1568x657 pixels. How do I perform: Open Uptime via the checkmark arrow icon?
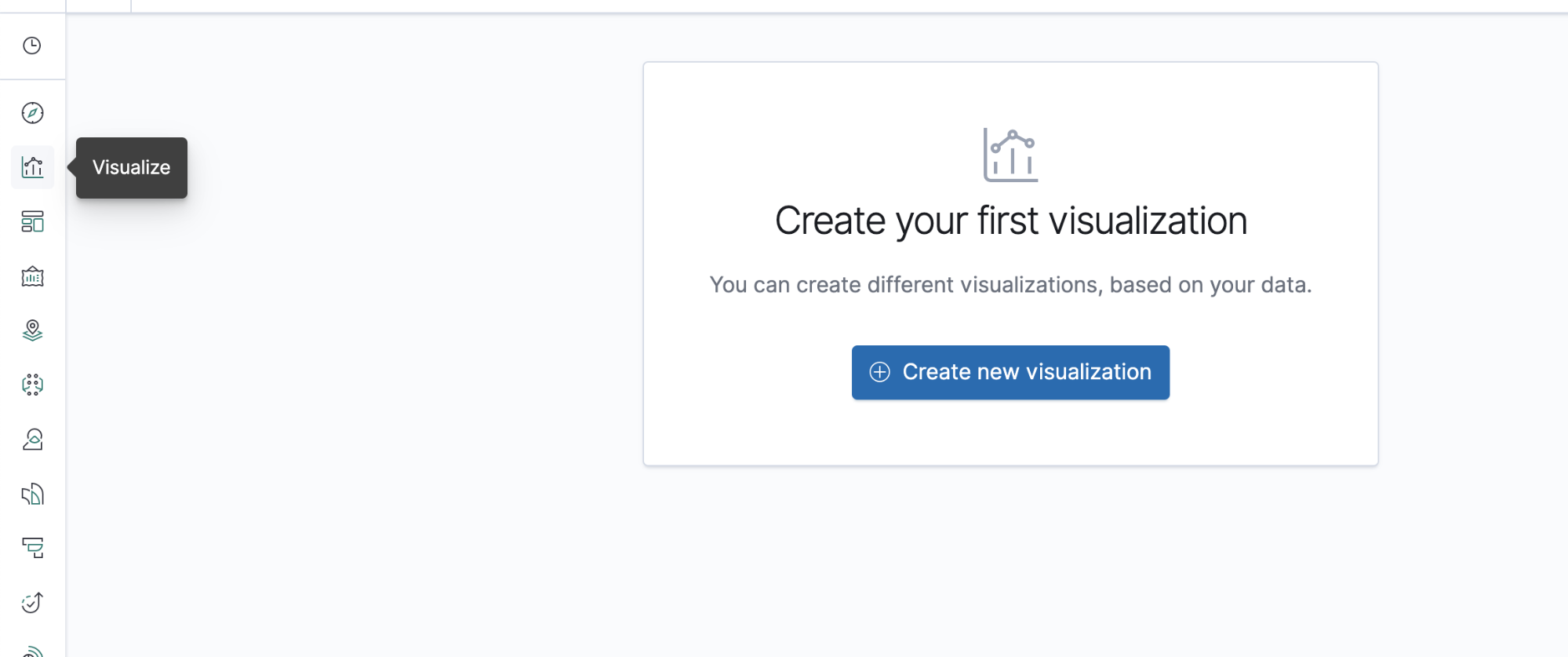pyautogui.click(x=32, y=602)
